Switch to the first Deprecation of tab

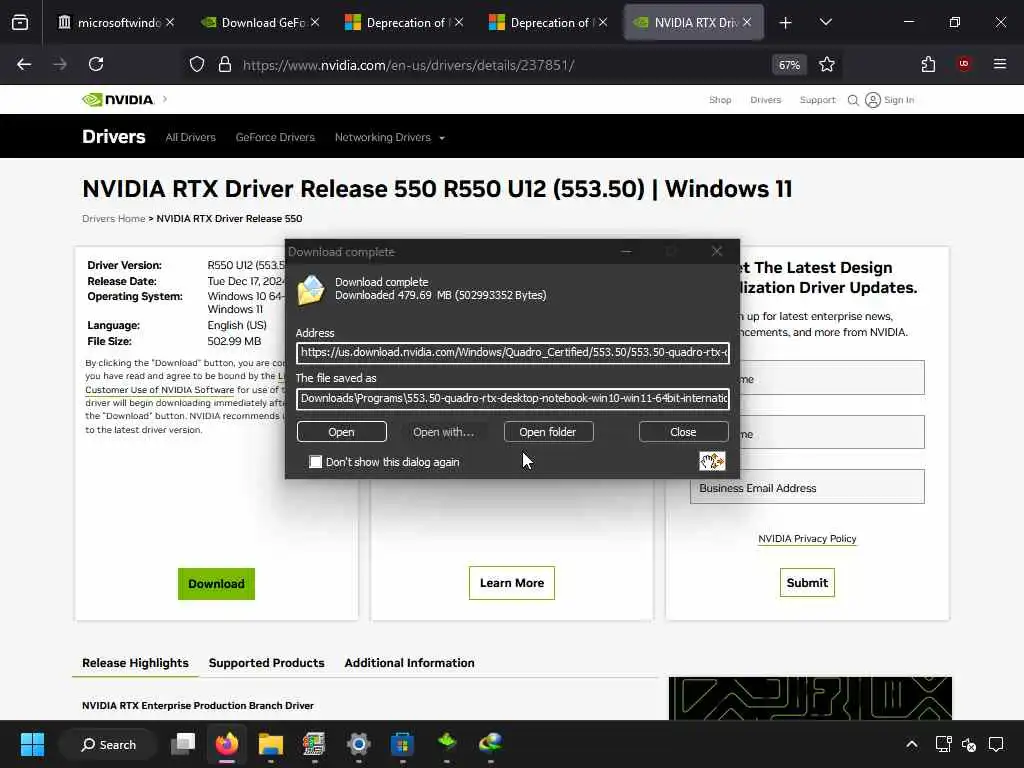click(x=405, y=22)
